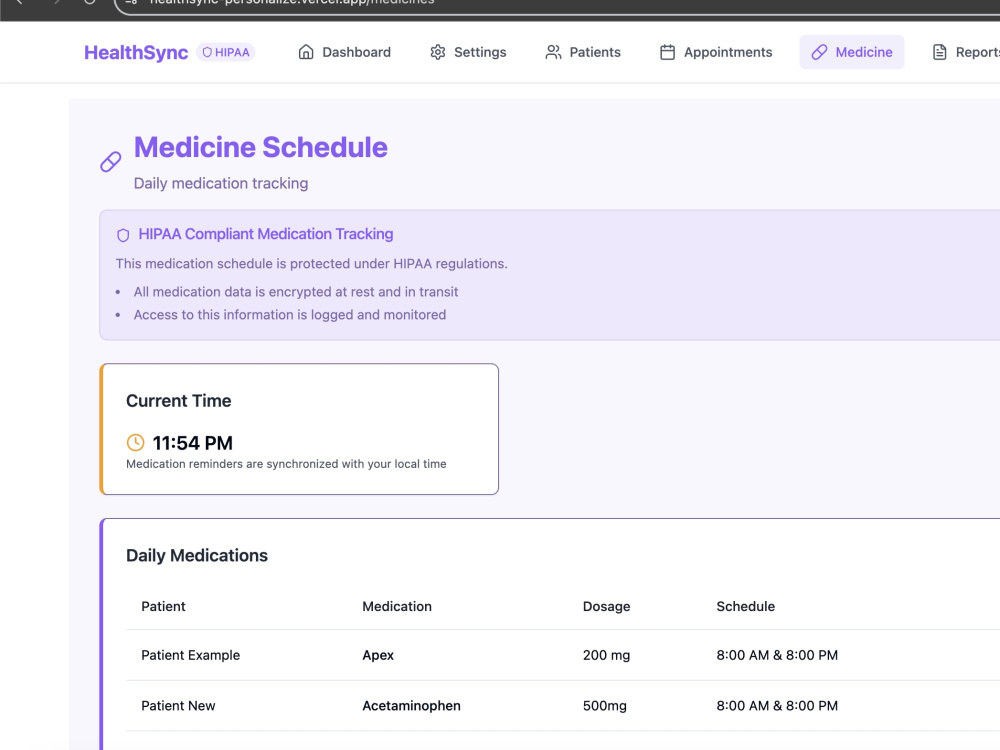Open the Settings navigation item
This screenshot has height=750, width=1000.
tap(468, 52)
